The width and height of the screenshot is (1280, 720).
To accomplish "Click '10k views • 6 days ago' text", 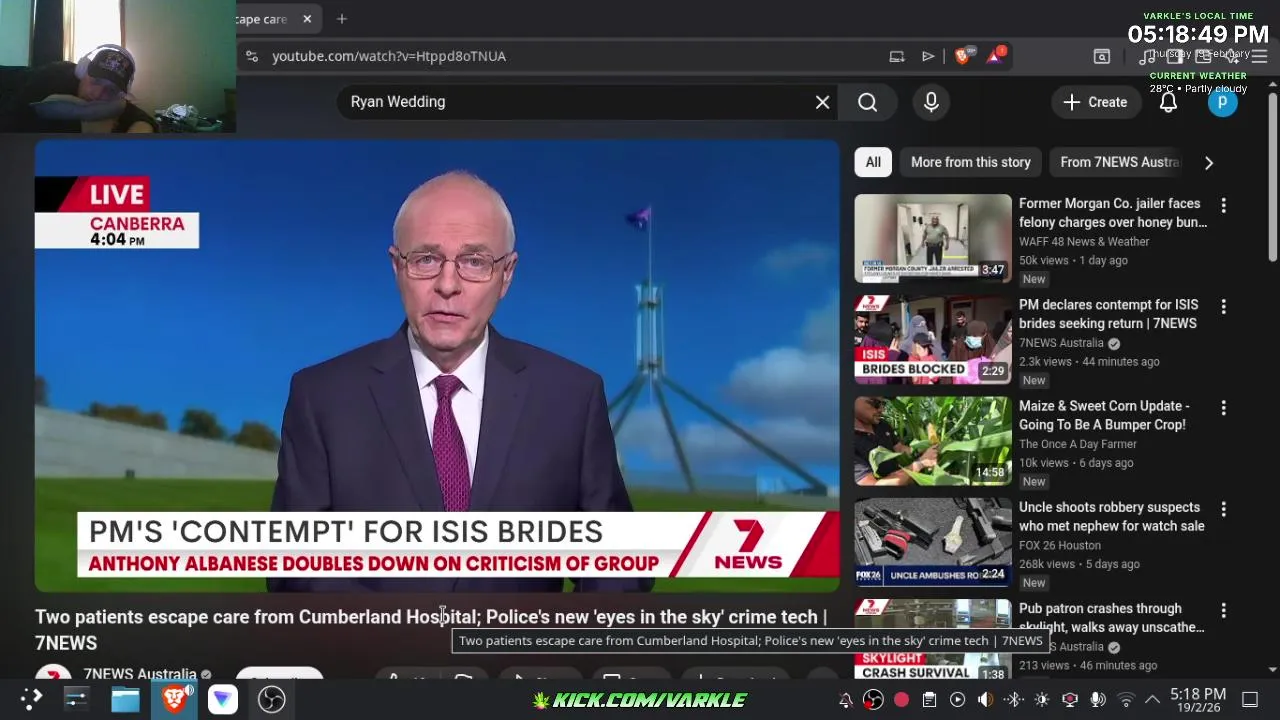I will coord(1076,463).
